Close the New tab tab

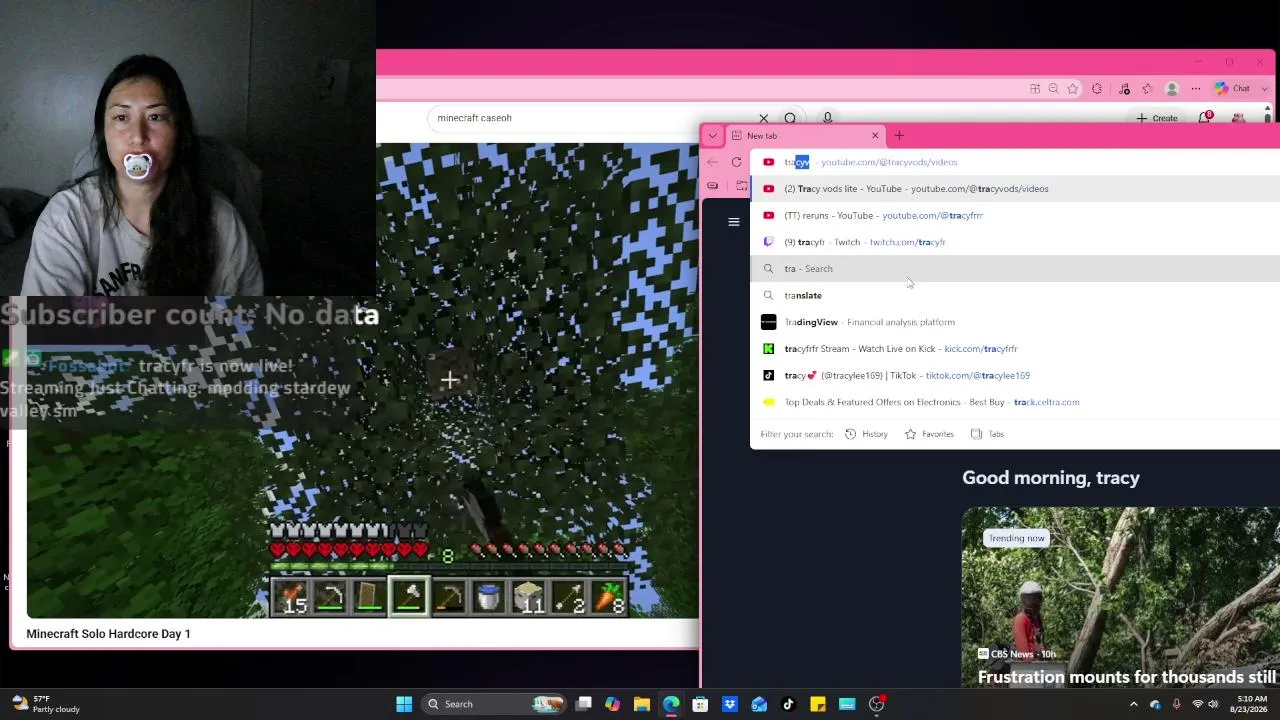pos(875,136)
